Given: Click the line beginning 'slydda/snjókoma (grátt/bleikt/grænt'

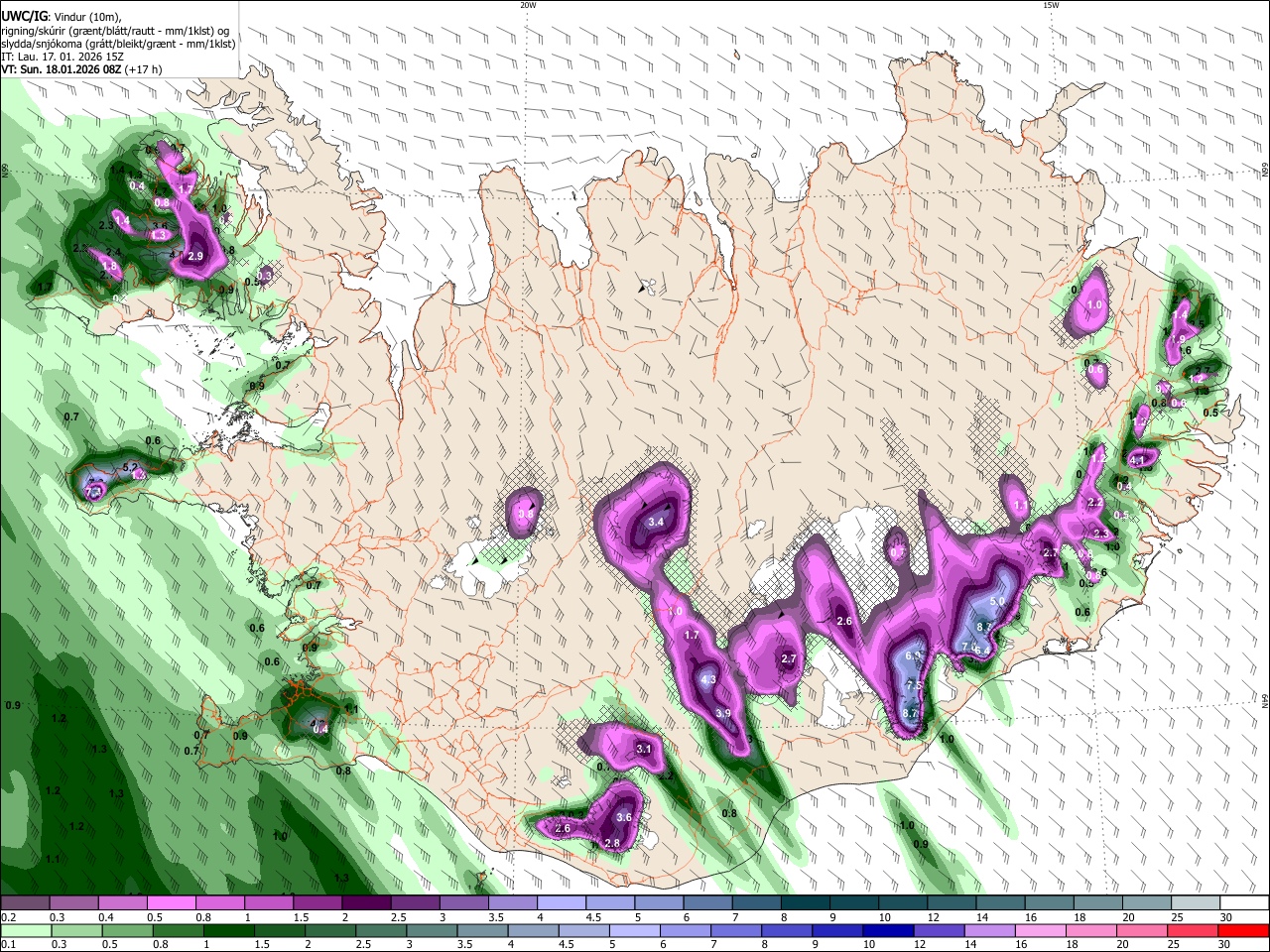Looking at the screenshot, I should (x=118, y=44).
